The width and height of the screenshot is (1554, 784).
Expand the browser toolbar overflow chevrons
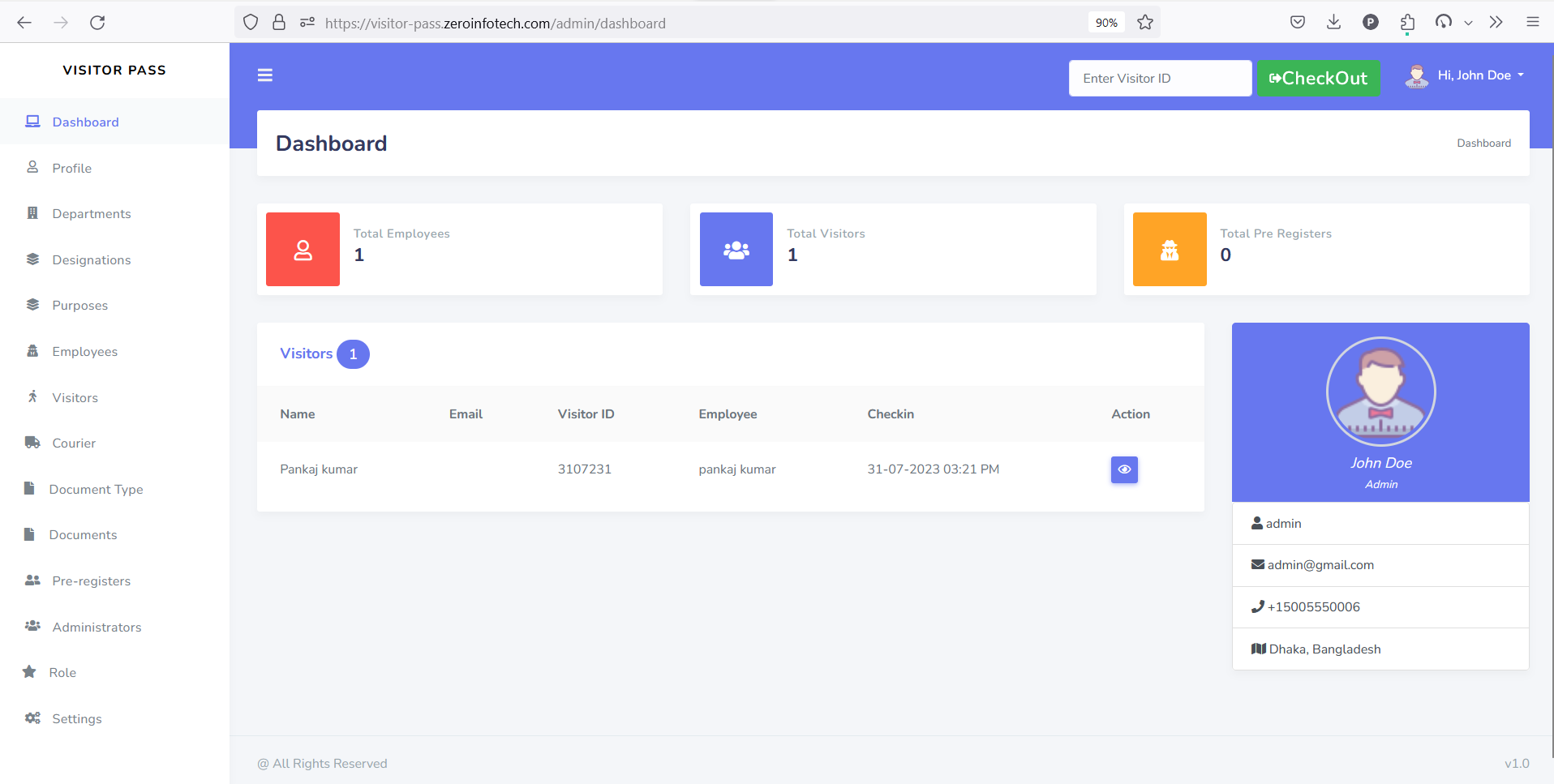pyautogui.click(x=1496, y=23)
